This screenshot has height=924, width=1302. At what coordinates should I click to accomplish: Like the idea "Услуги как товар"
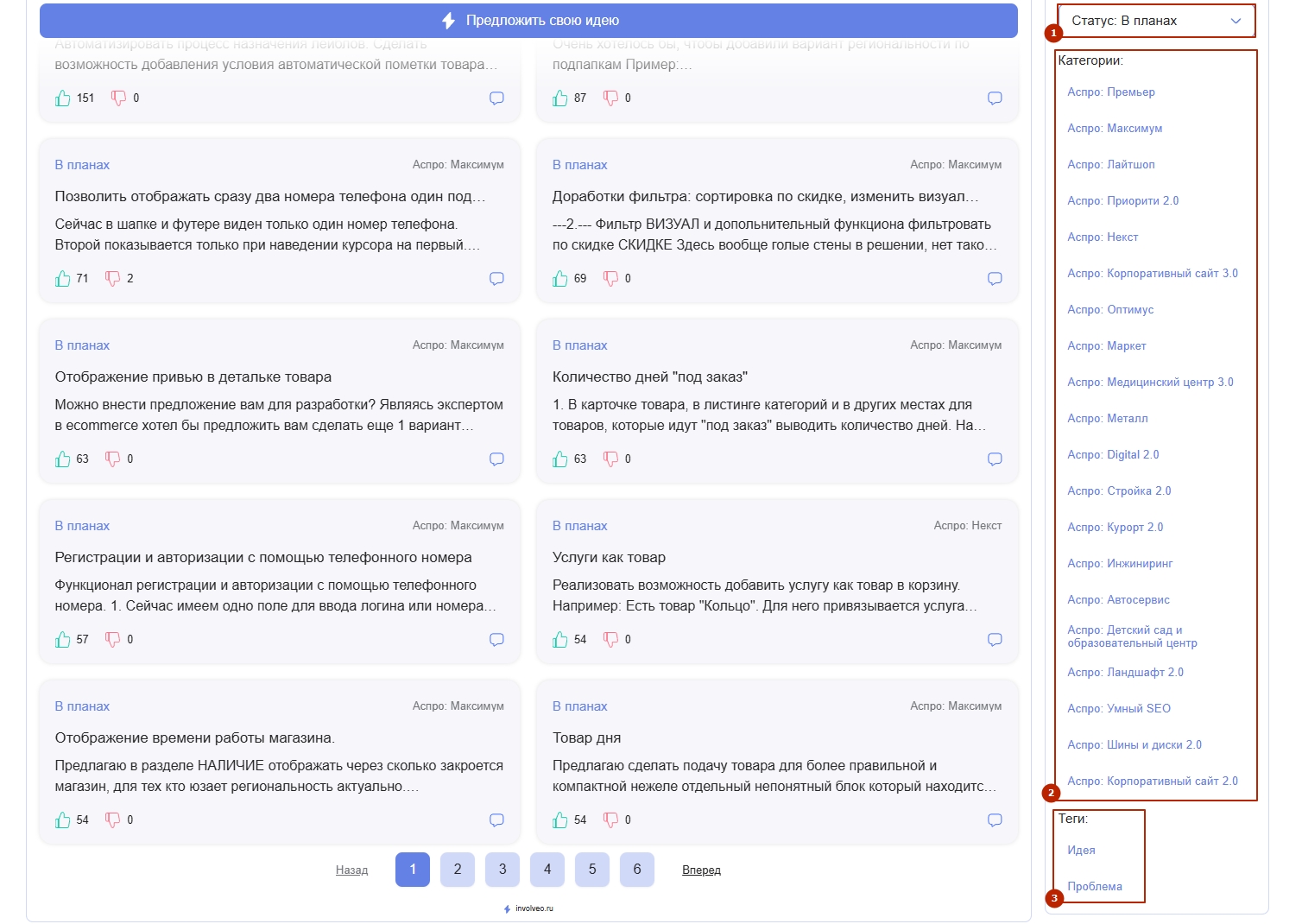pos(560,639)
